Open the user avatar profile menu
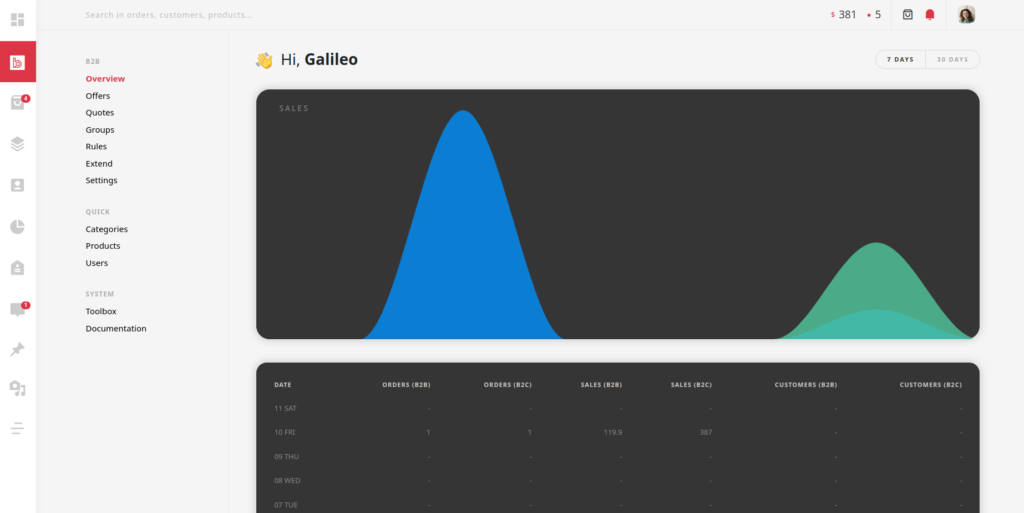The height and width of the screenshot is (513, 1024). click(965, 15)
